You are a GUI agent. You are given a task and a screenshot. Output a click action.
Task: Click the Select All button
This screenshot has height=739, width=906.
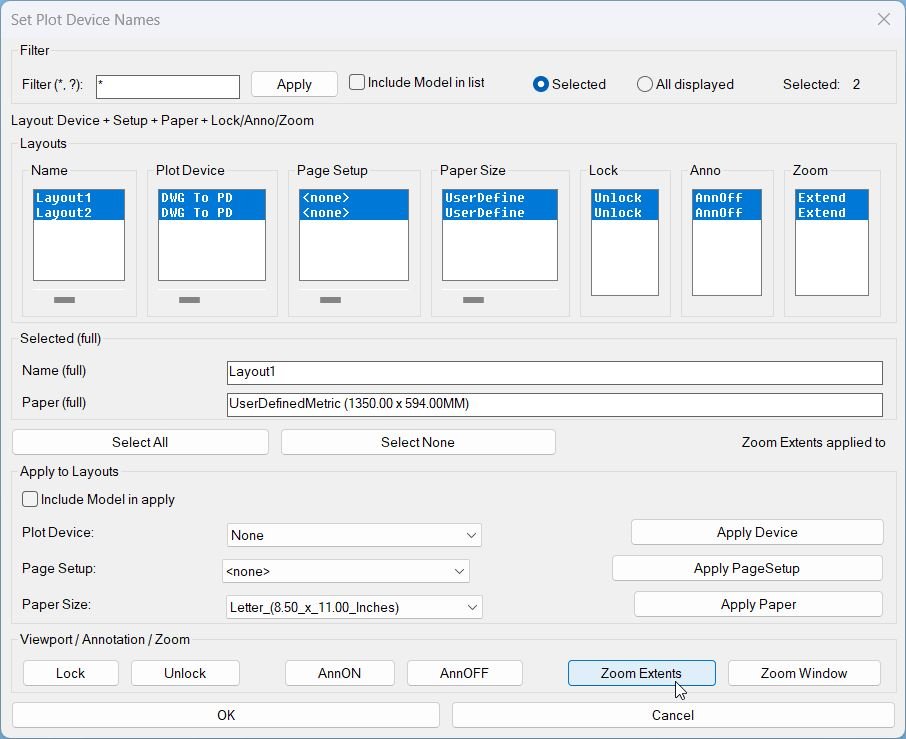140,442
